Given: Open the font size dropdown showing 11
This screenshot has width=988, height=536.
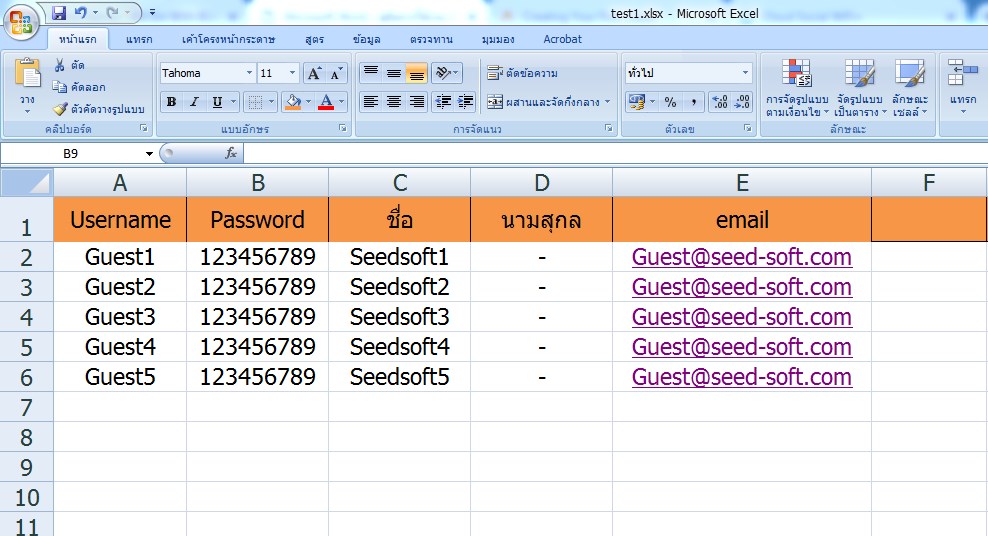Looking at the screenshot, I should point(292,73).
